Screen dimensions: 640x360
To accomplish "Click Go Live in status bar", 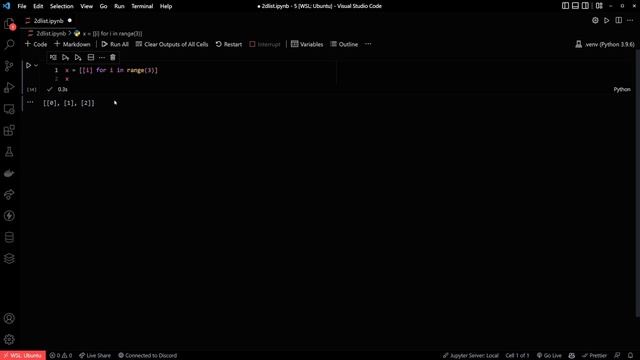I will [x=549, y=356].
